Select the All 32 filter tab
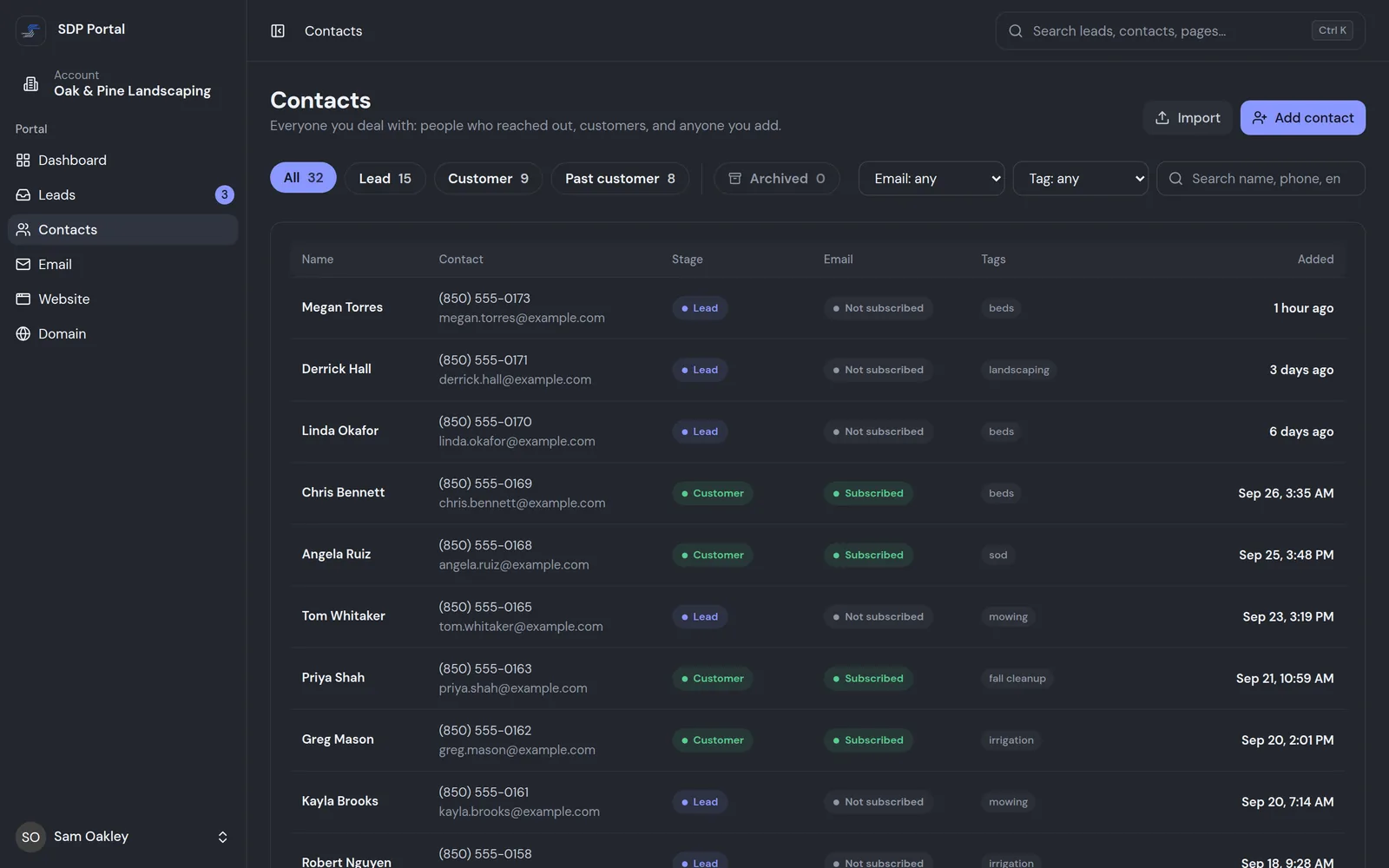The height and width of the screenshot is (868, 1389). pos(303,178)
